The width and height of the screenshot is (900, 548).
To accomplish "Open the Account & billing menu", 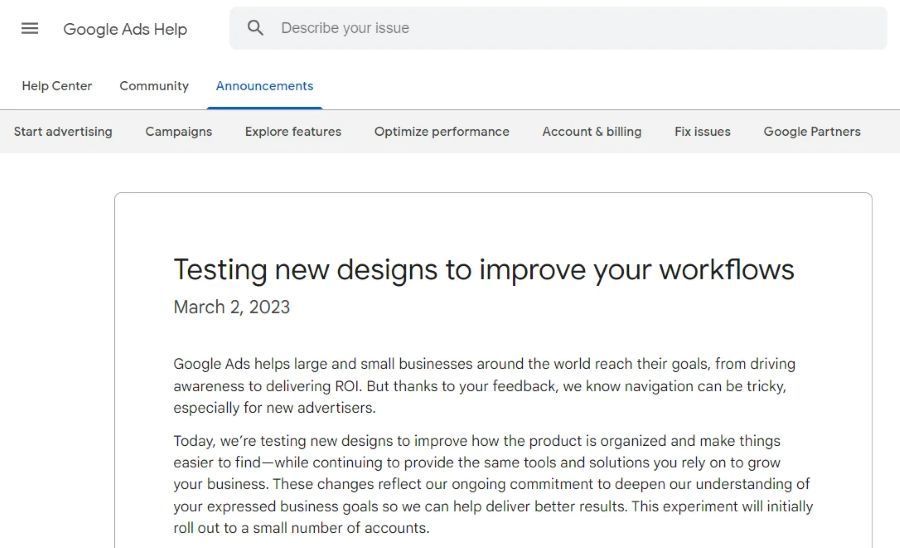I will [x=592, y=131].
